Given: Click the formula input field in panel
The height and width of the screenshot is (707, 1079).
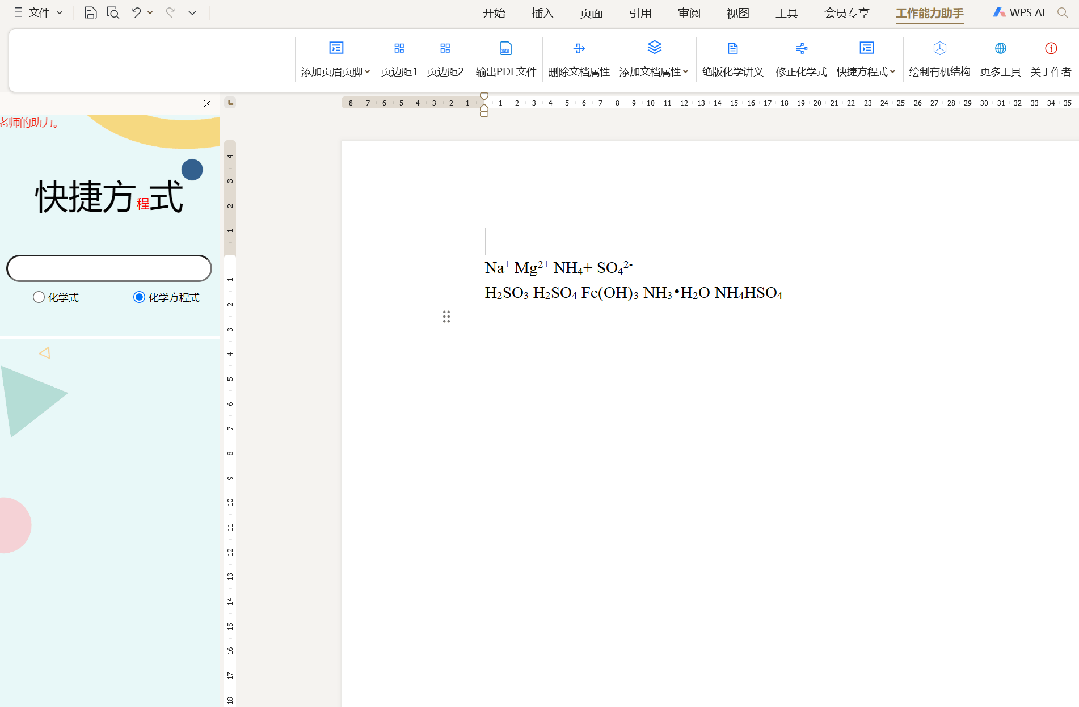Looking at the screenshot, I should (109, 268).
